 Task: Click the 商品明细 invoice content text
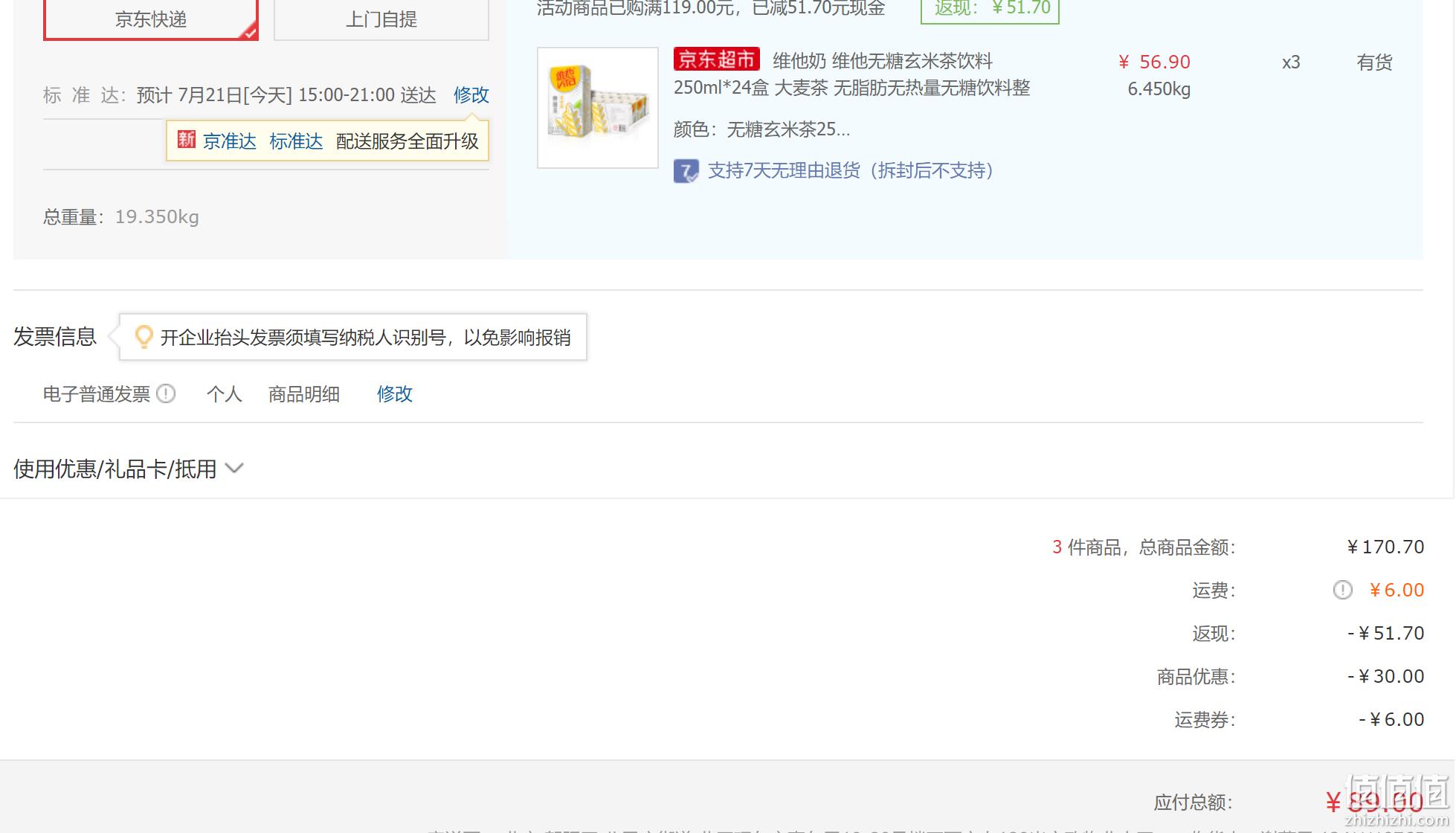[x=304, y=394]
